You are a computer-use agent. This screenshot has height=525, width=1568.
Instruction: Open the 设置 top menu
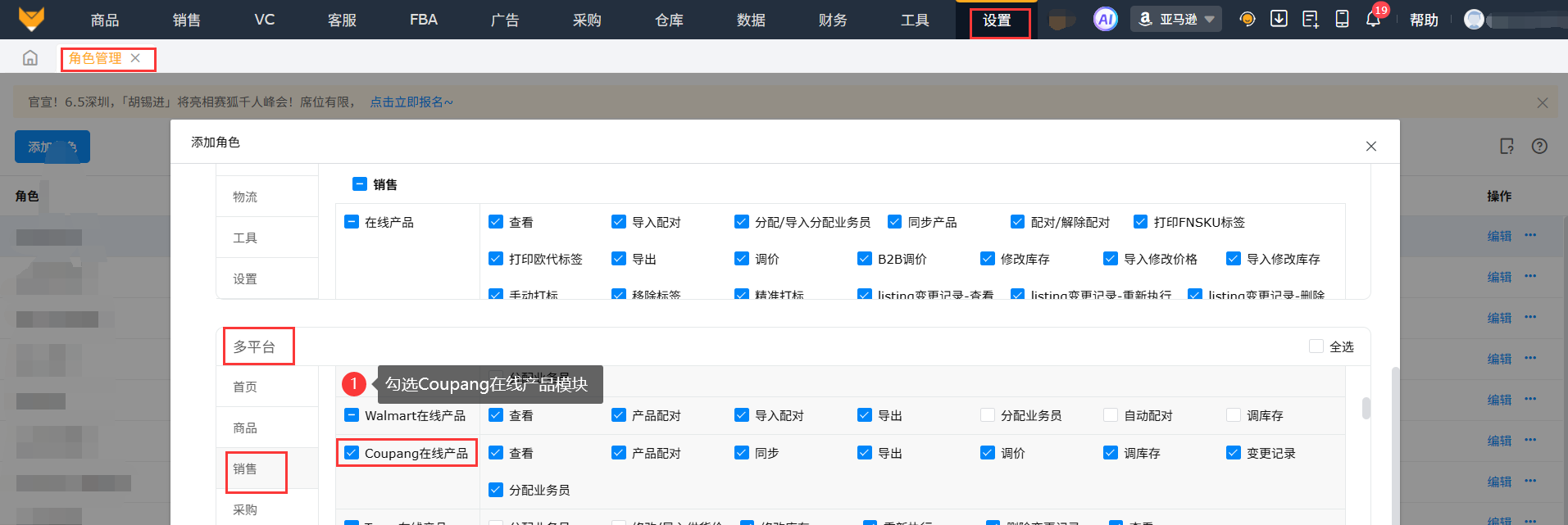coord(997,20)
